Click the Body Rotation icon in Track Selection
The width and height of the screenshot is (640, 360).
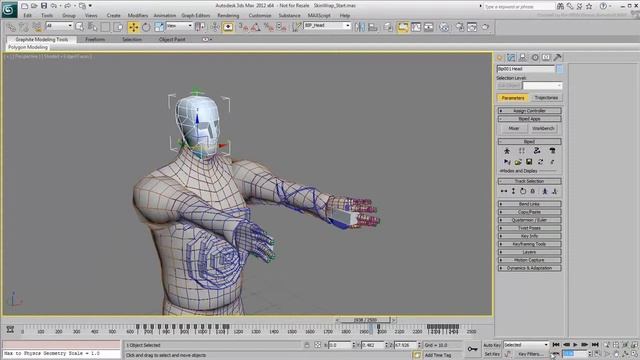[x=523, y=191]
